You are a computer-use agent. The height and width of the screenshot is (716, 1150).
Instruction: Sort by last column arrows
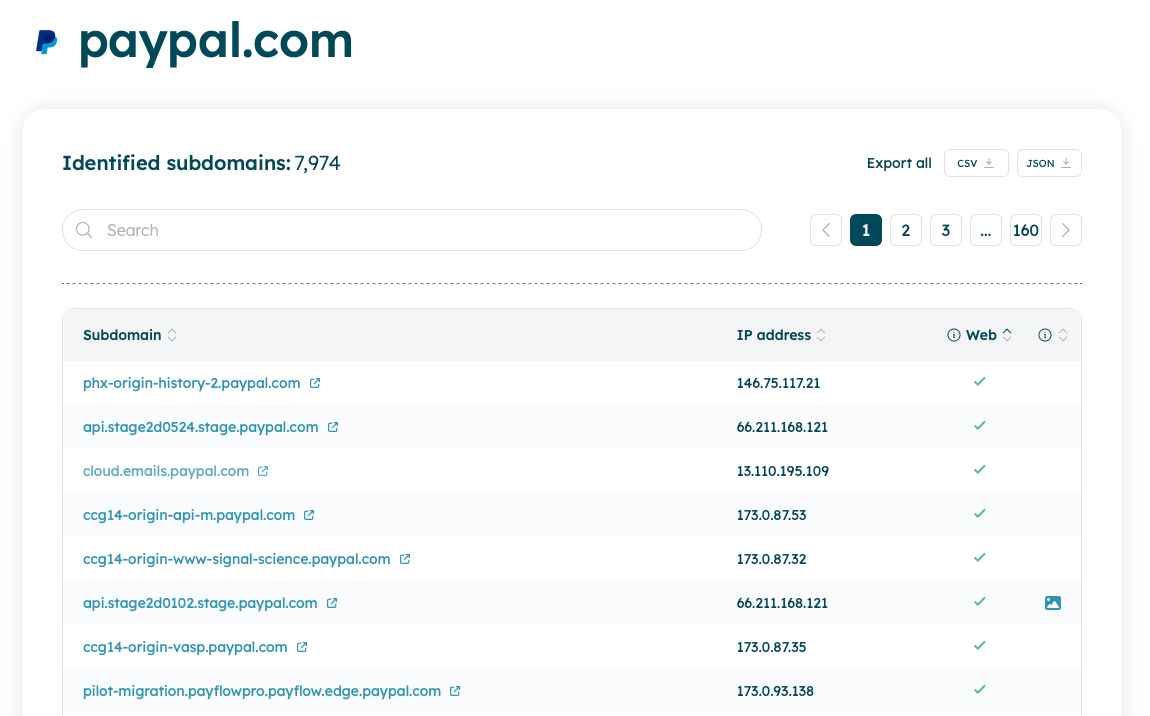coord(1063,335)
